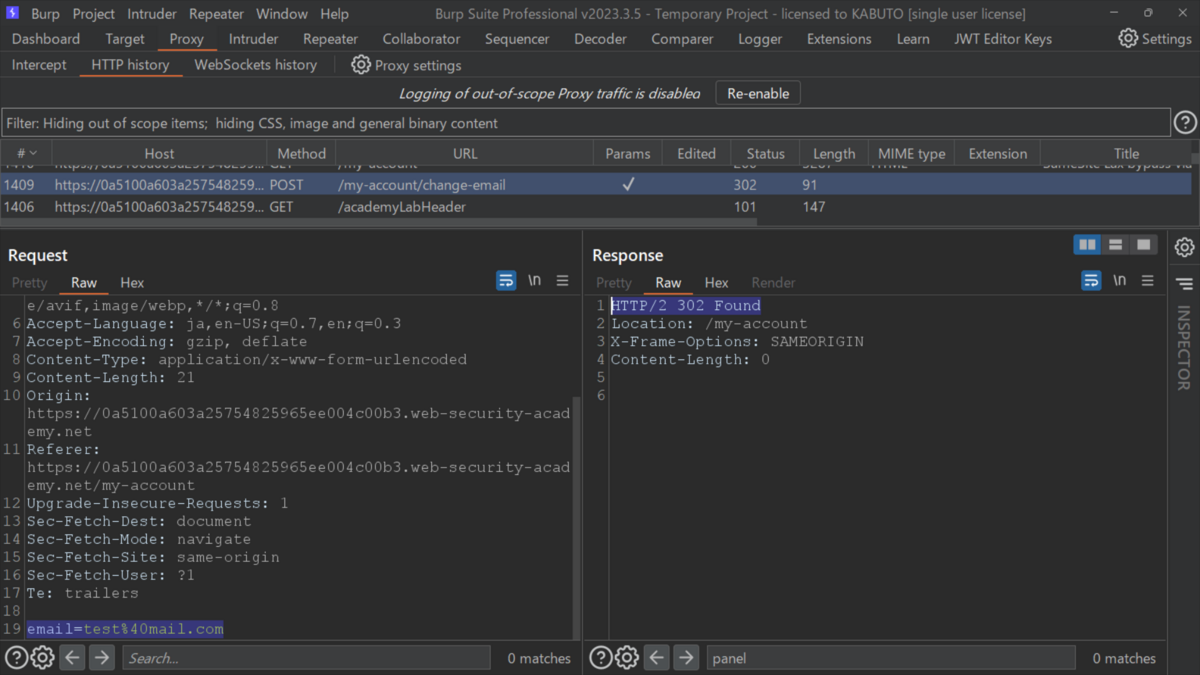1200x675 pixels.
Task: Click the Re-enable logging button
Action: [x=758, y=93]
